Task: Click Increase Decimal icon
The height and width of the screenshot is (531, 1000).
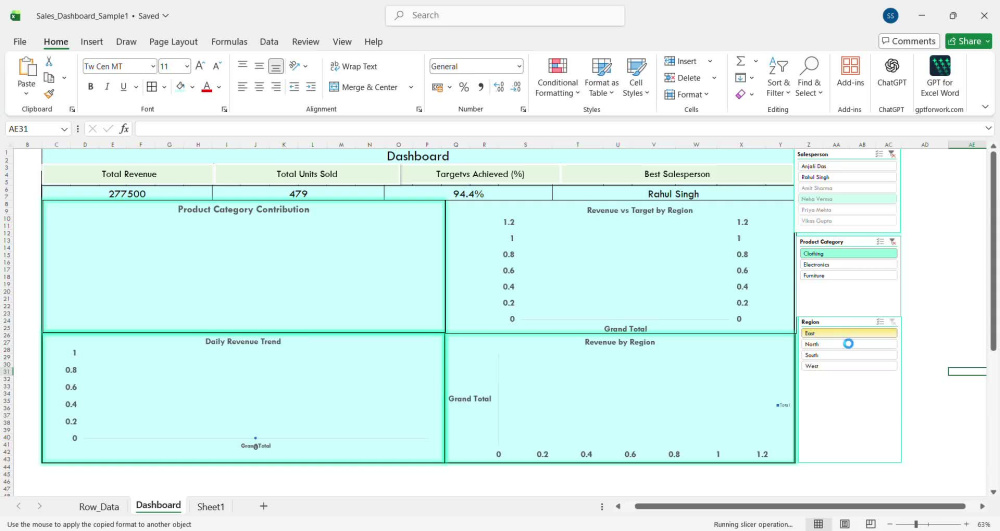Action: 499,87
